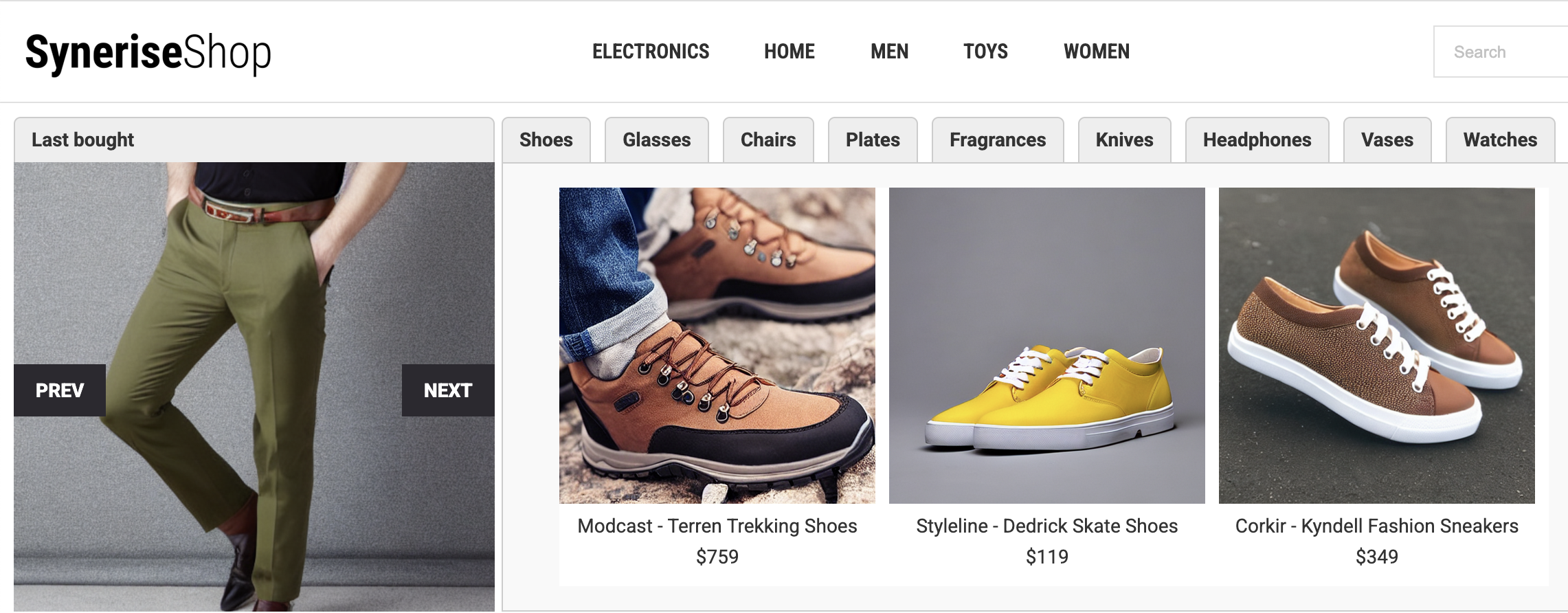Show previous last bought item with PREV
The image size is (1568, 613).
coord(60,390)
